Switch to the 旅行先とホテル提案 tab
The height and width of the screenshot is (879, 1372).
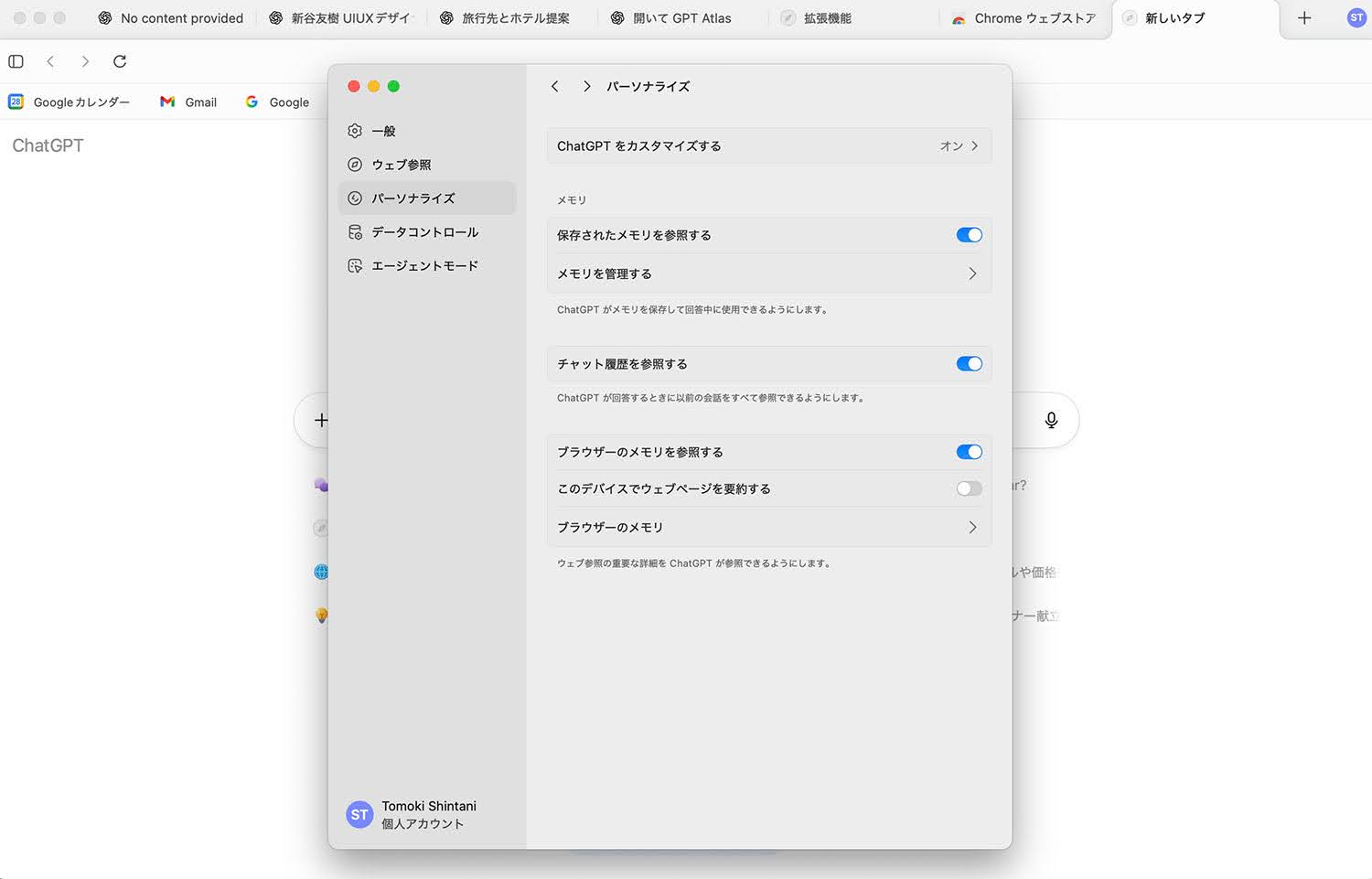click(515, 18)
